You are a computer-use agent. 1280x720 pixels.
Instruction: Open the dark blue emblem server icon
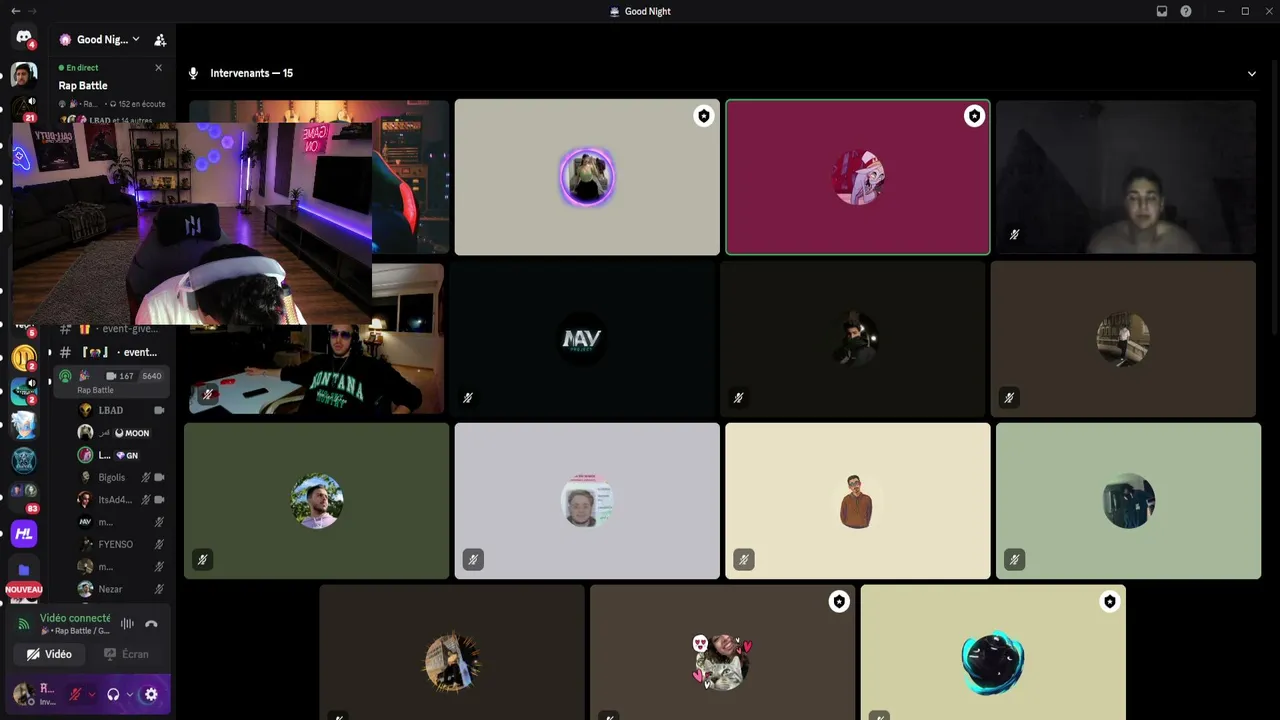point(24,461)
